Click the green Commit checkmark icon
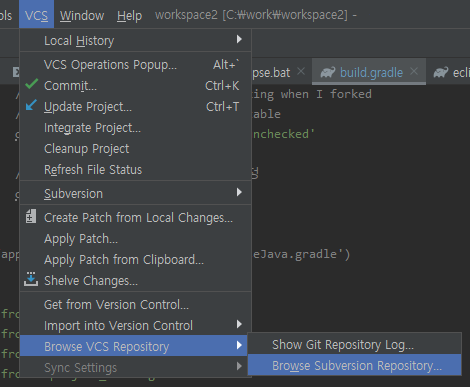 pos(32,84)
